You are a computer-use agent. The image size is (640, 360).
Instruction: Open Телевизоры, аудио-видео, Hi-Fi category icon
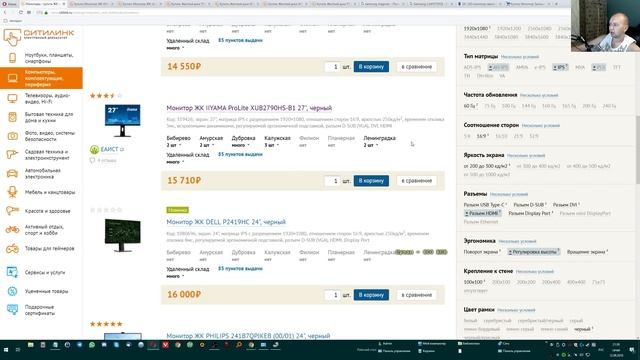(13, 98)
